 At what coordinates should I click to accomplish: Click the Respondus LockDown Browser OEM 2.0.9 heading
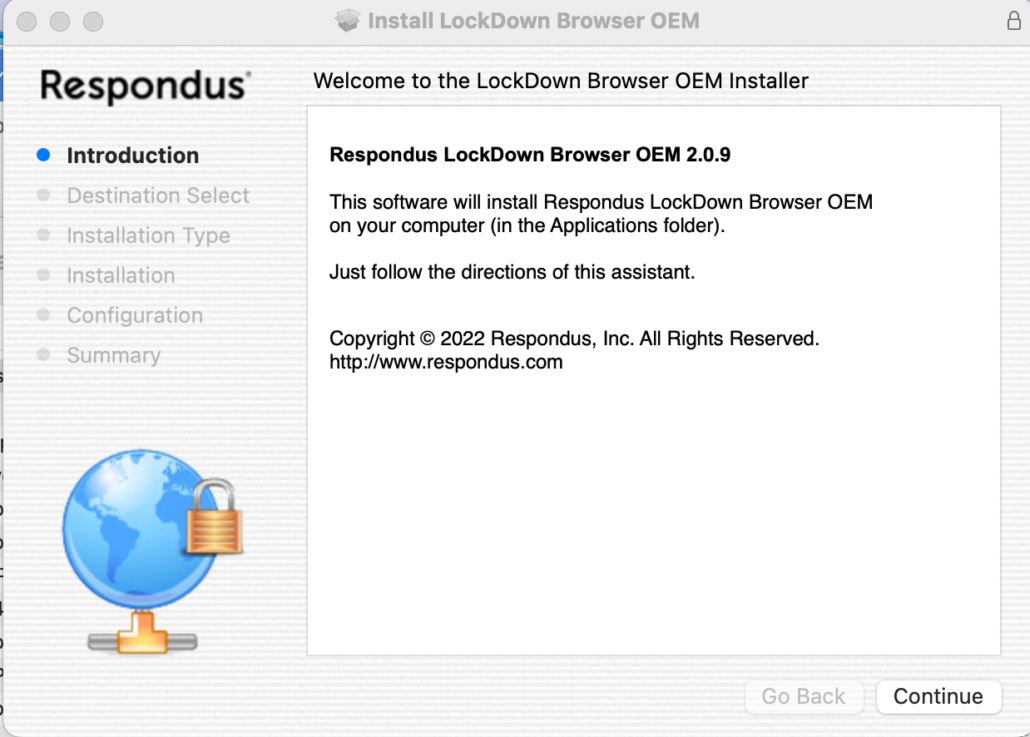(529, 154)
